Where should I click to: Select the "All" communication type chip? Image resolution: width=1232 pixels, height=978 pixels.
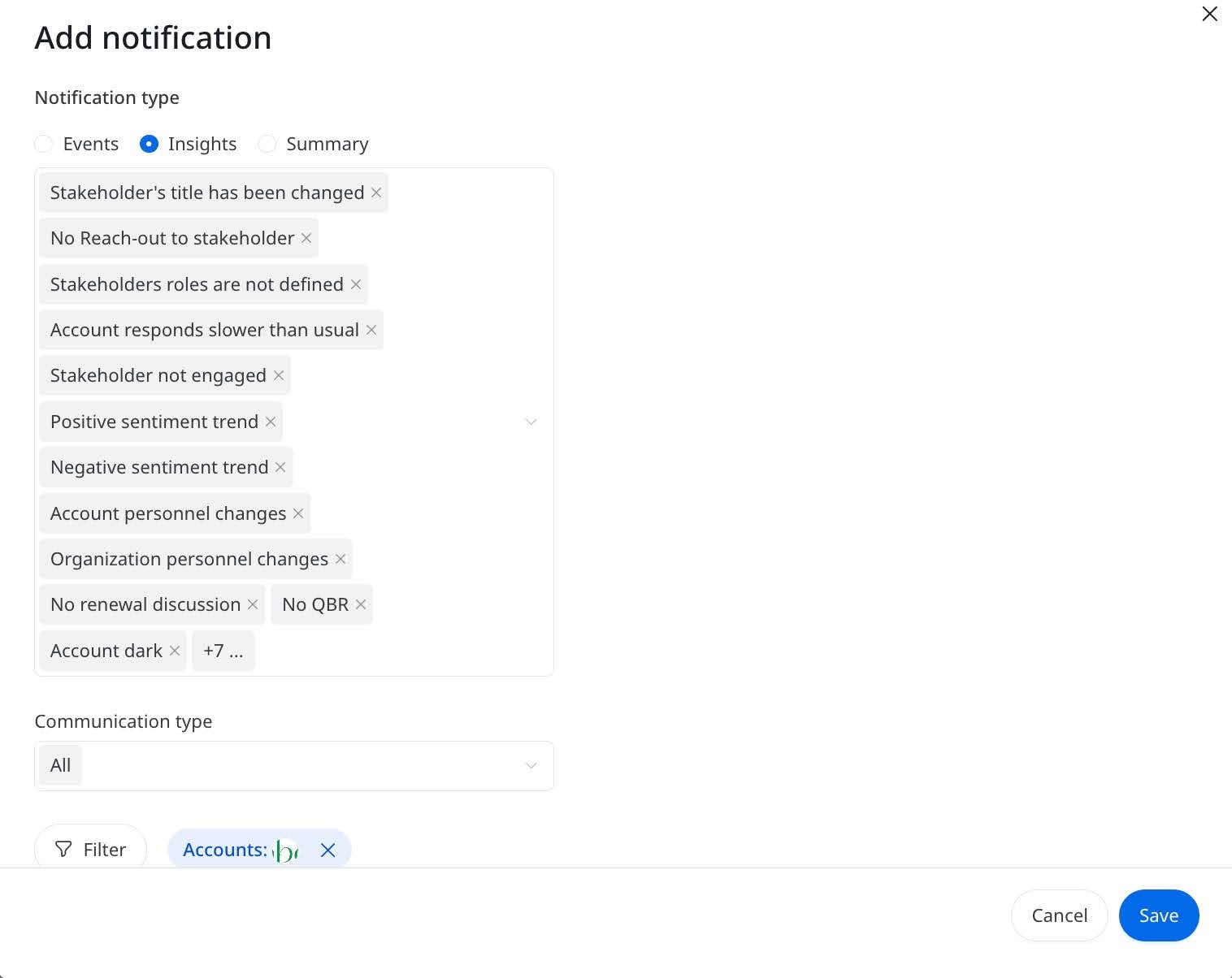coord(59,765)
